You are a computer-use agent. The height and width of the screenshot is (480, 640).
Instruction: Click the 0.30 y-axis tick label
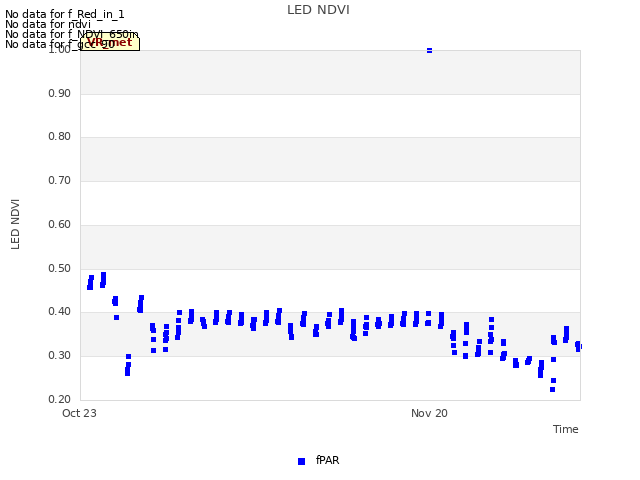[60, 356]
